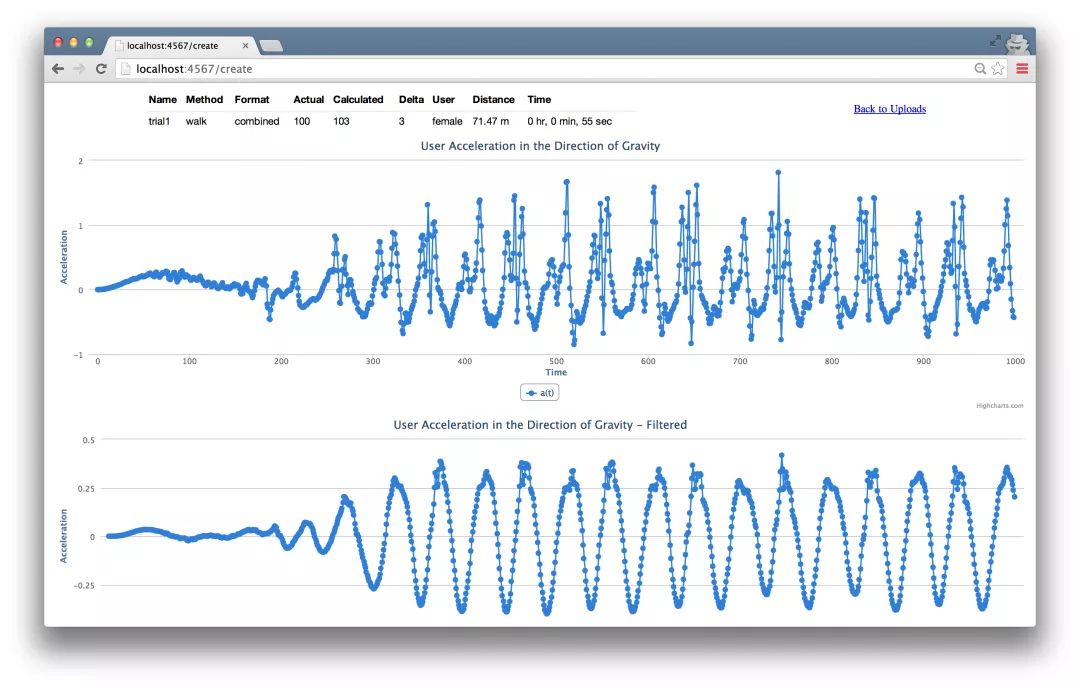
Task: Click the zoom magnifier icon in address bar
Action: [x=980, y=69]
